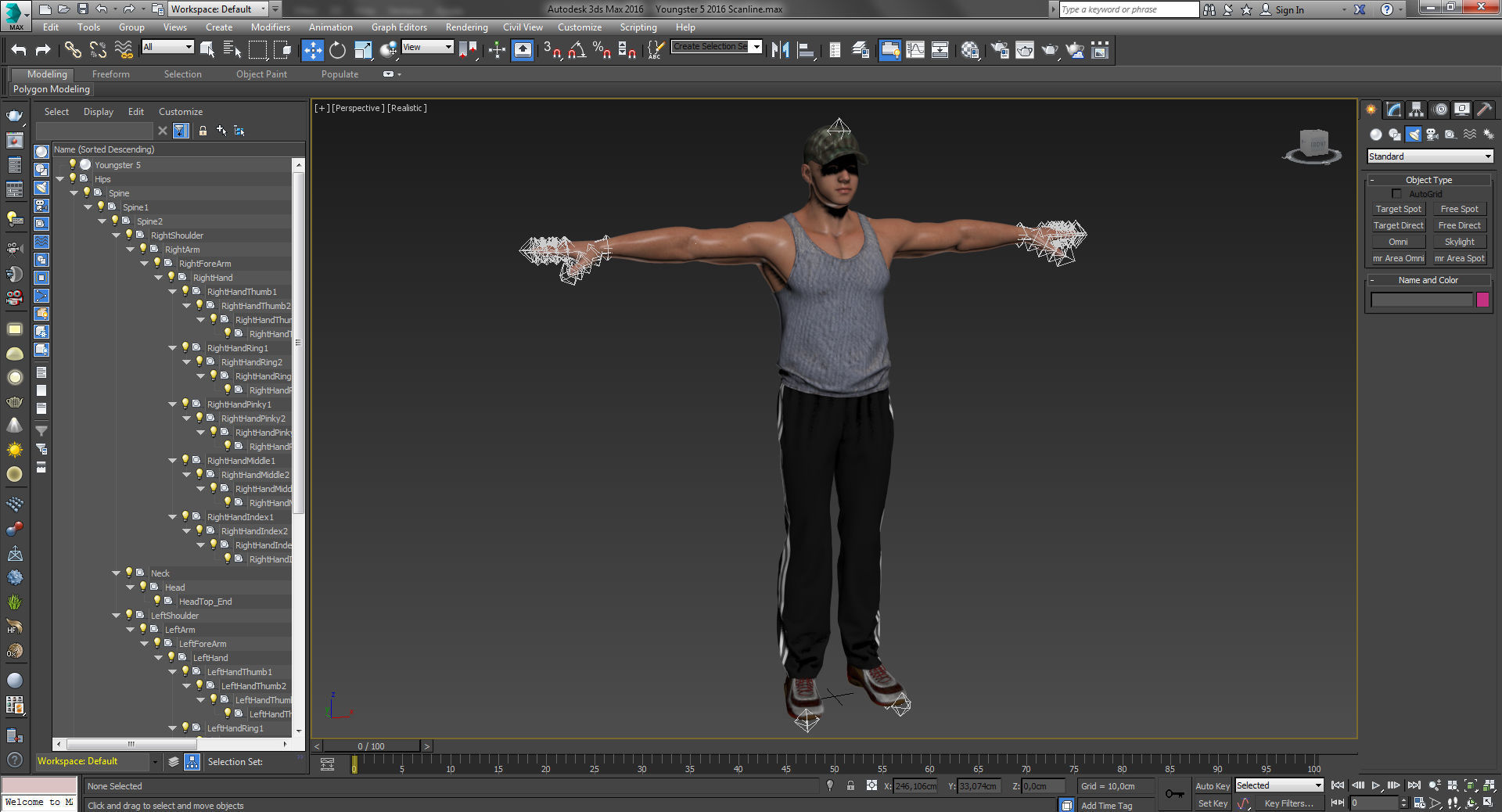1502x812 pixels.
Task: Toggle visibility bulb for the Neck bone
Action: pos(129,573)
